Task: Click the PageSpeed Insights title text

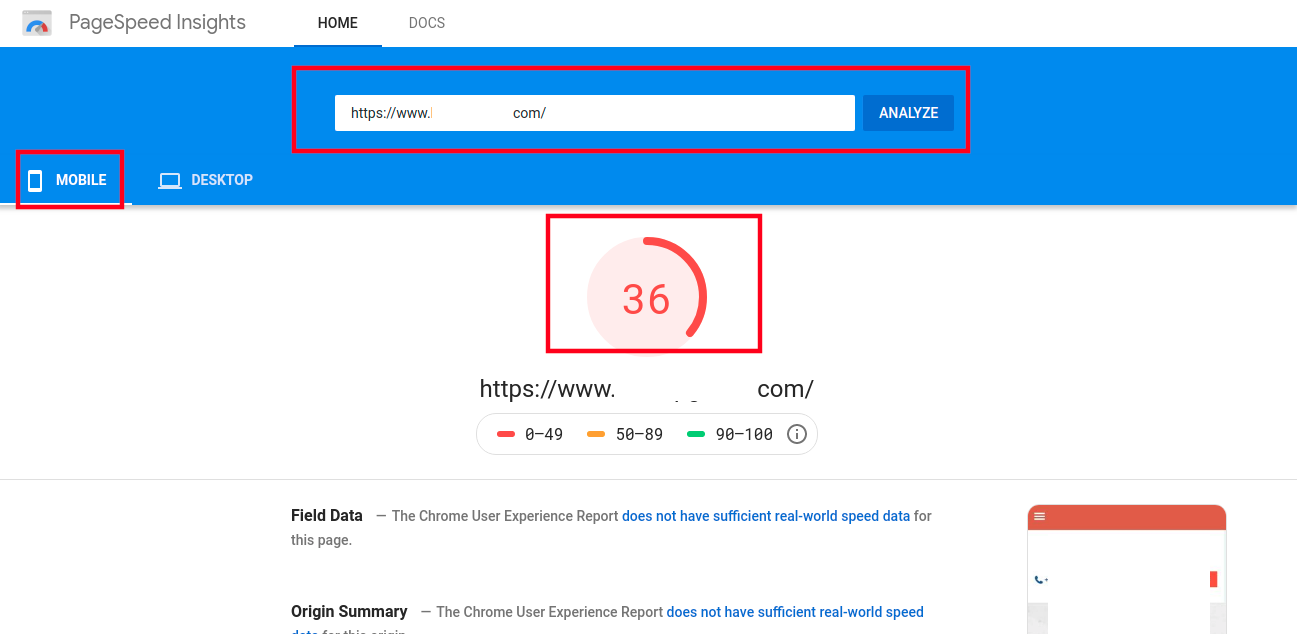Action: point(157,22)
